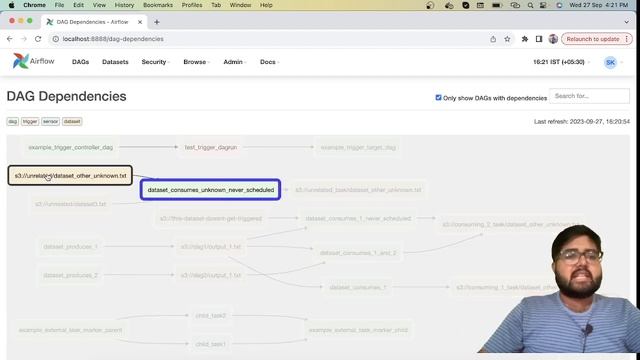Go back with the browser back arrow
Viewport: 640px width, 360px height.
coord(10,39)
